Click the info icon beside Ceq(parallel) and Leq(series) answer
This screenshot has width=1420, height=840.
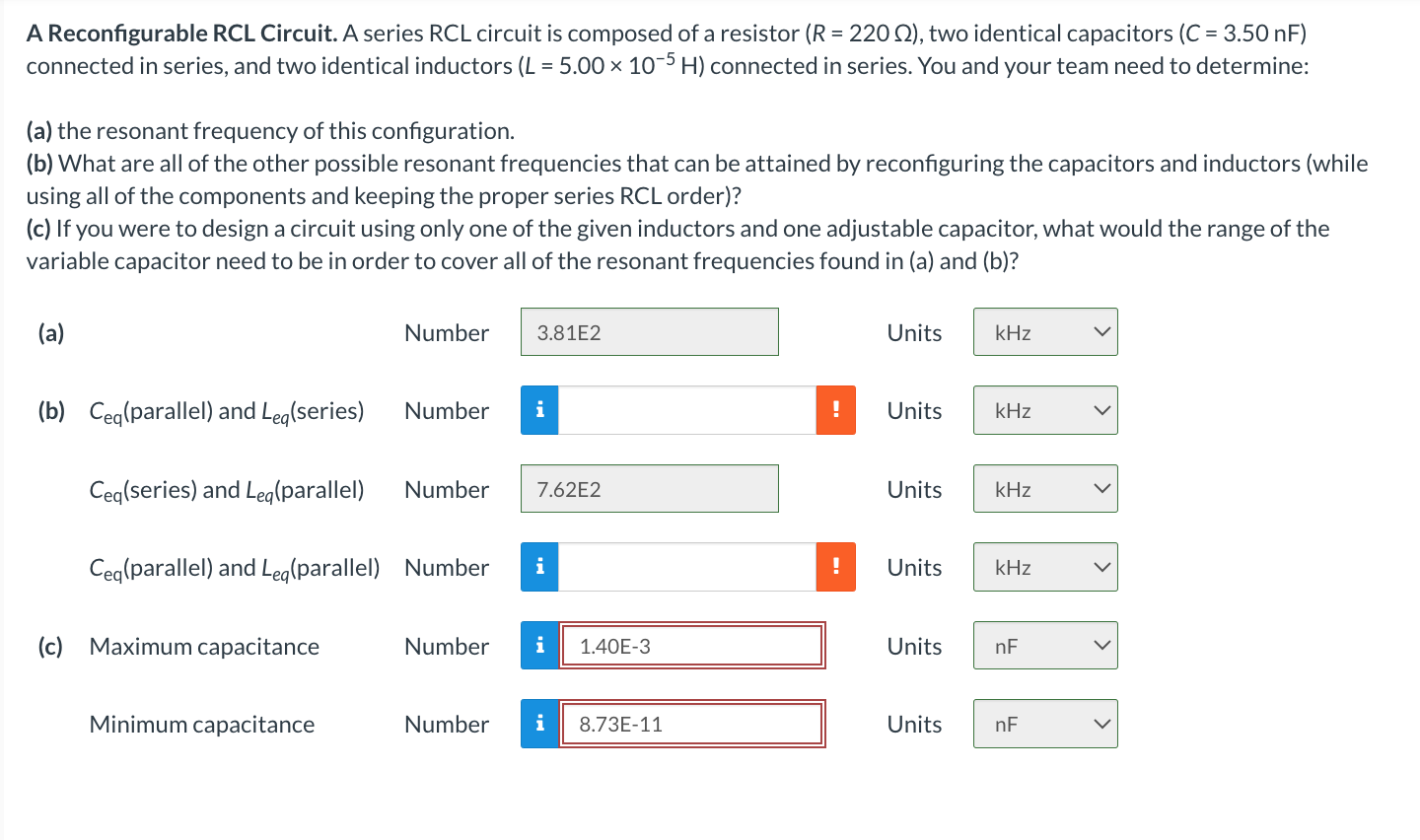pyautogui.click(x=539, y=410)
